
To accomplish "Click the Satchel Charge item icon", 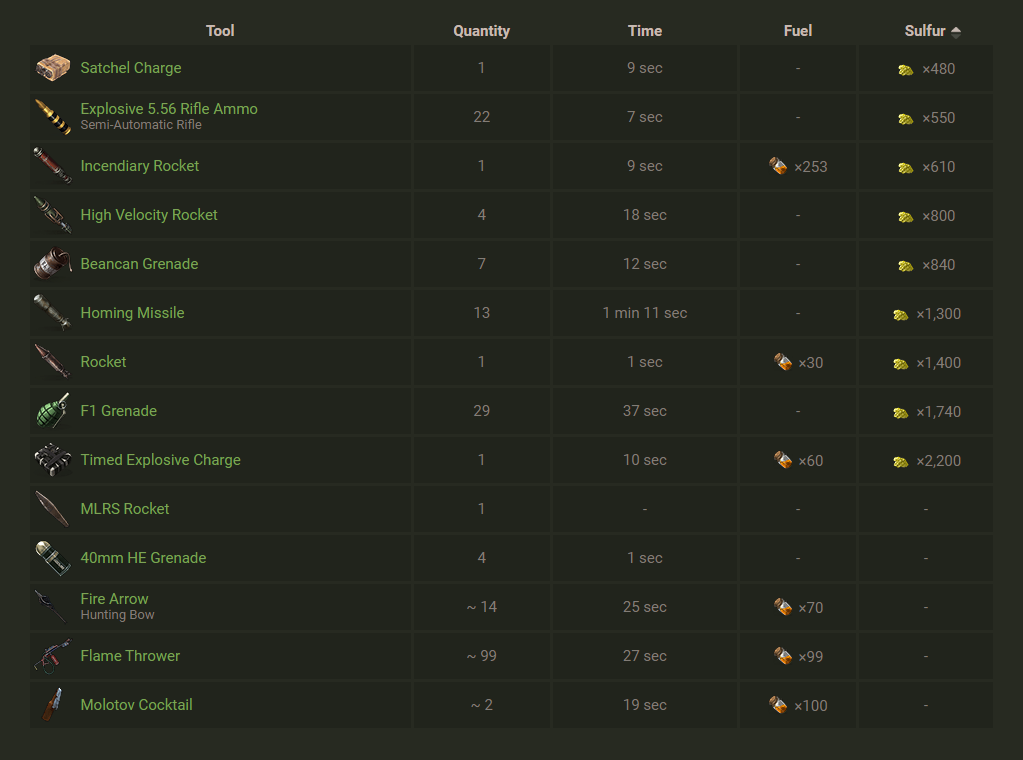I will [x=53, y=68].
